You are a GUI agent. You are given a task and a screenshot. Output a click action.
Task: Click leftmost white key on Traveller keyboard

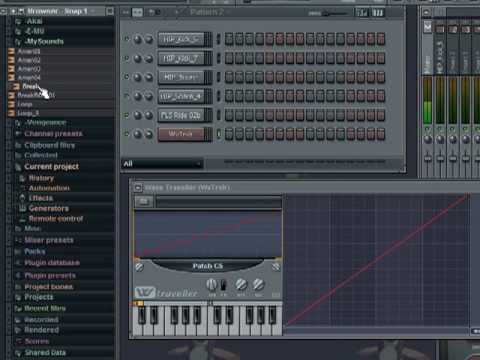[x=138, y=321]
